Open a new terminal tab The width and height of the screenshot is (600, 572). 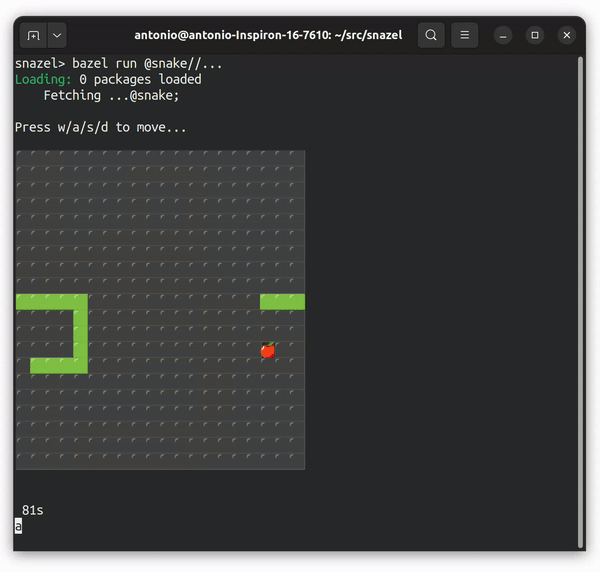(x=33, y=35)
